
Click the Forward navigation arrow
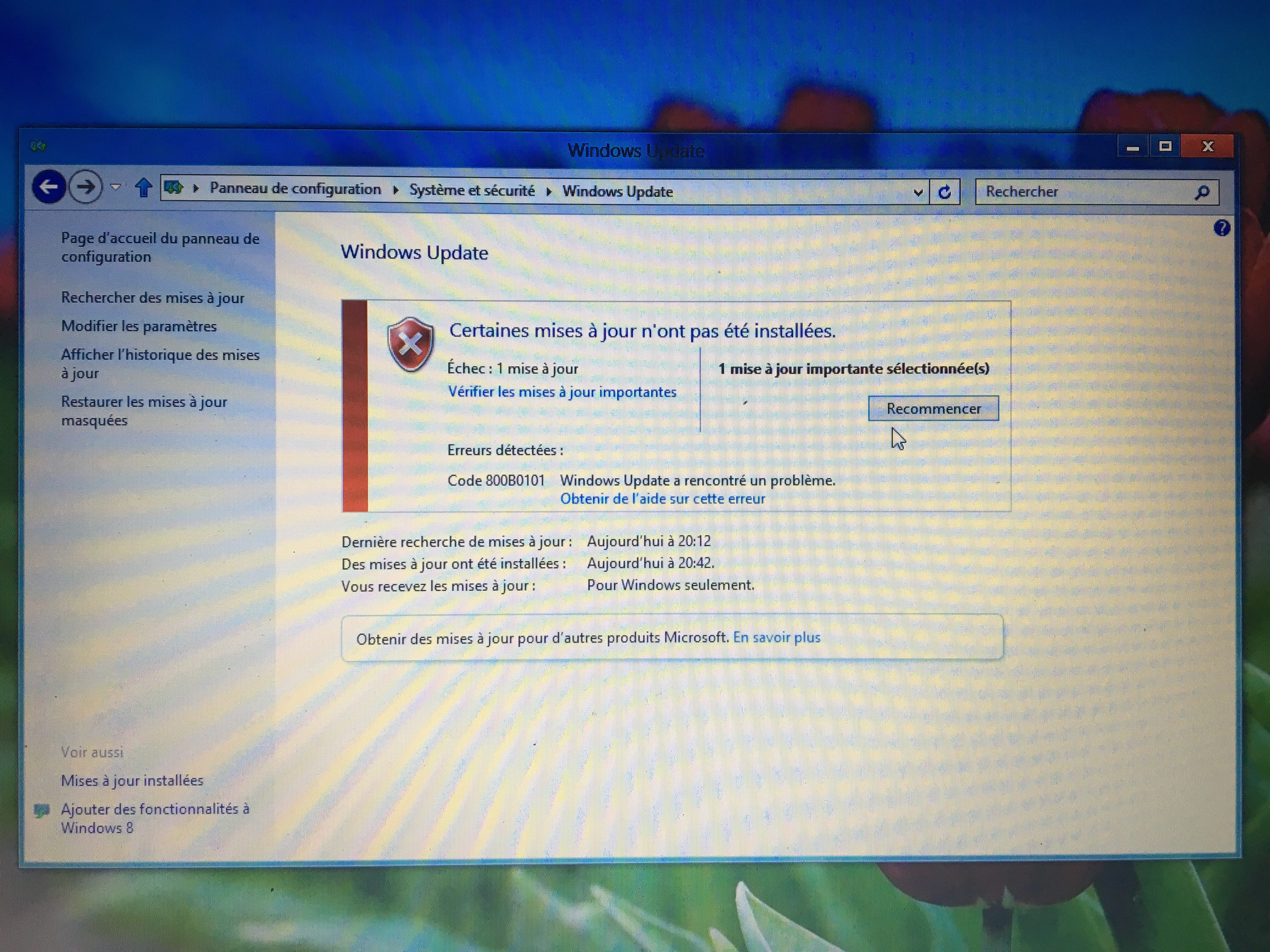click(x=86, y=187)
